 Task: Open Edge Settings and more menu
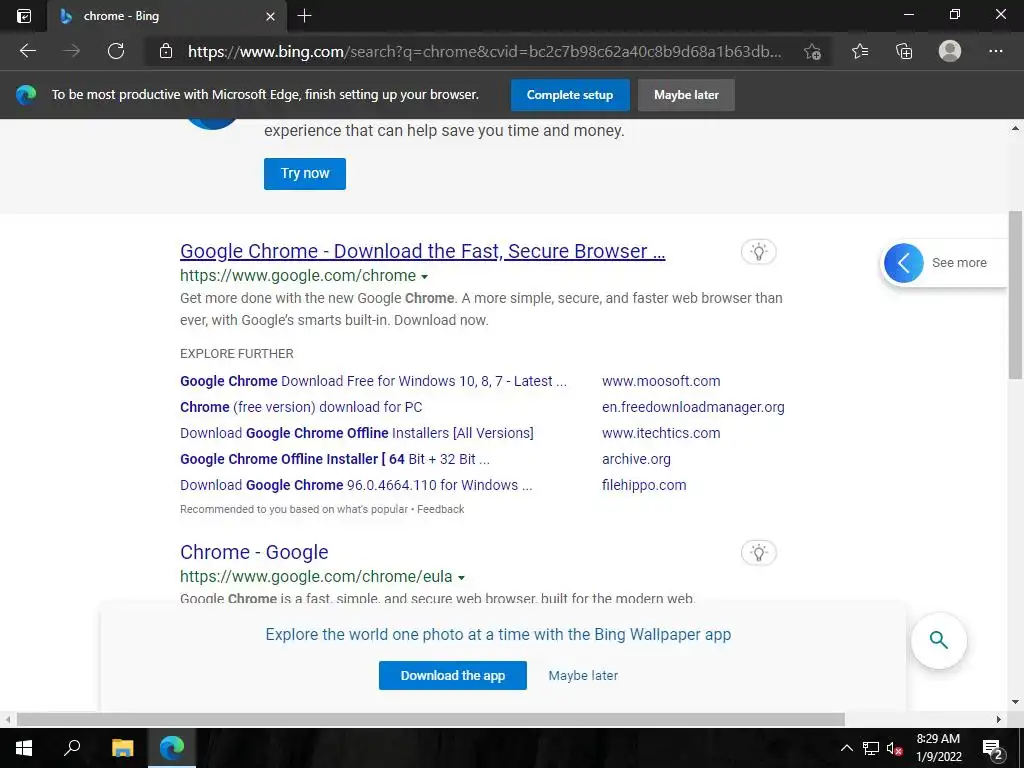(x=995, y=51)
